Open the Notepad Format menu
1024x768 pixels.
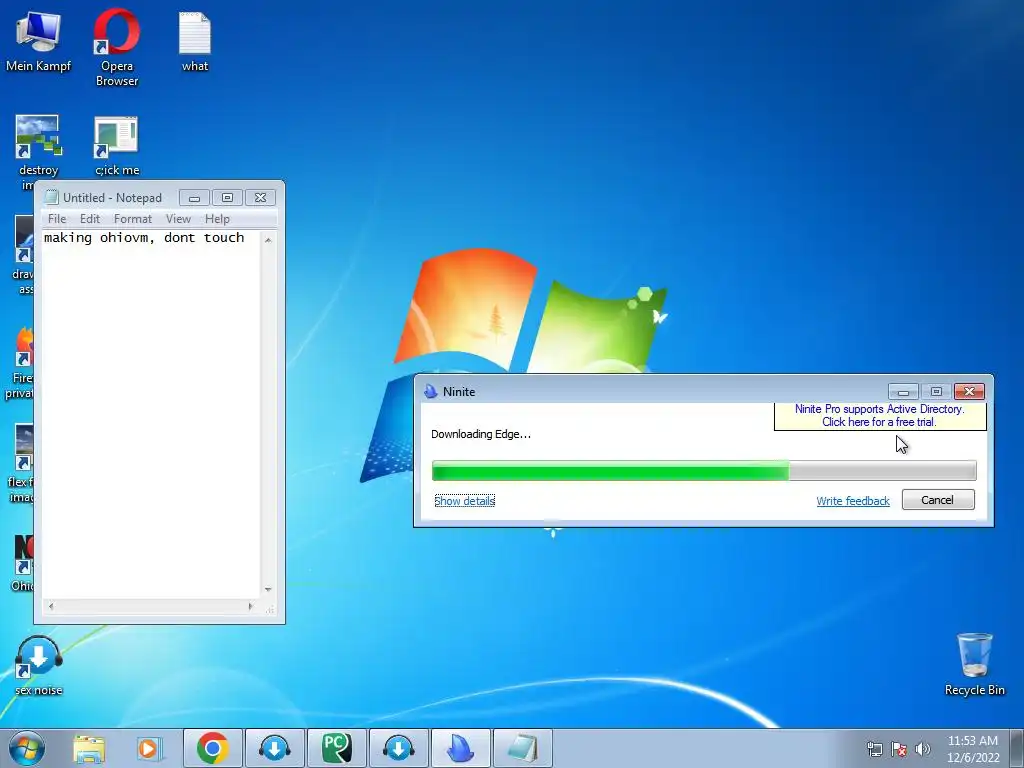click(133, 219)
